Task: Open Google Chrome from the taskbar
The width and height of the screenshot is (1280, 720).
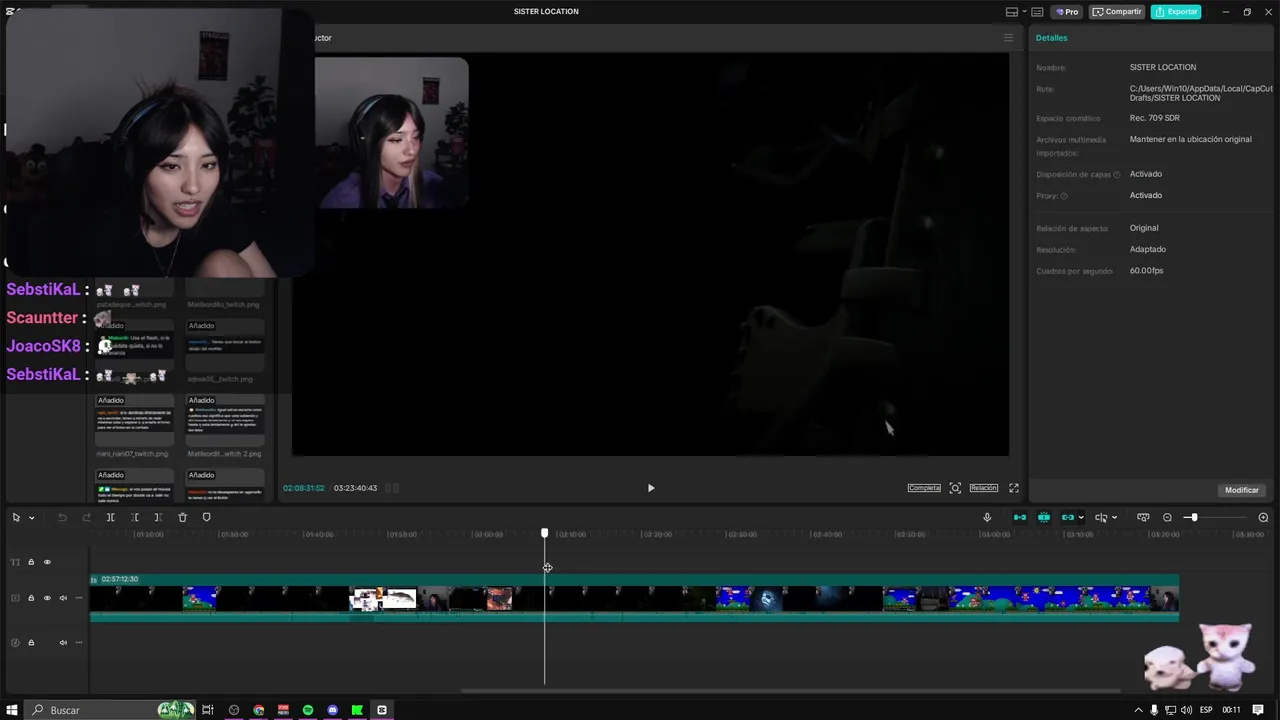Action: click(x=259, y=710)
